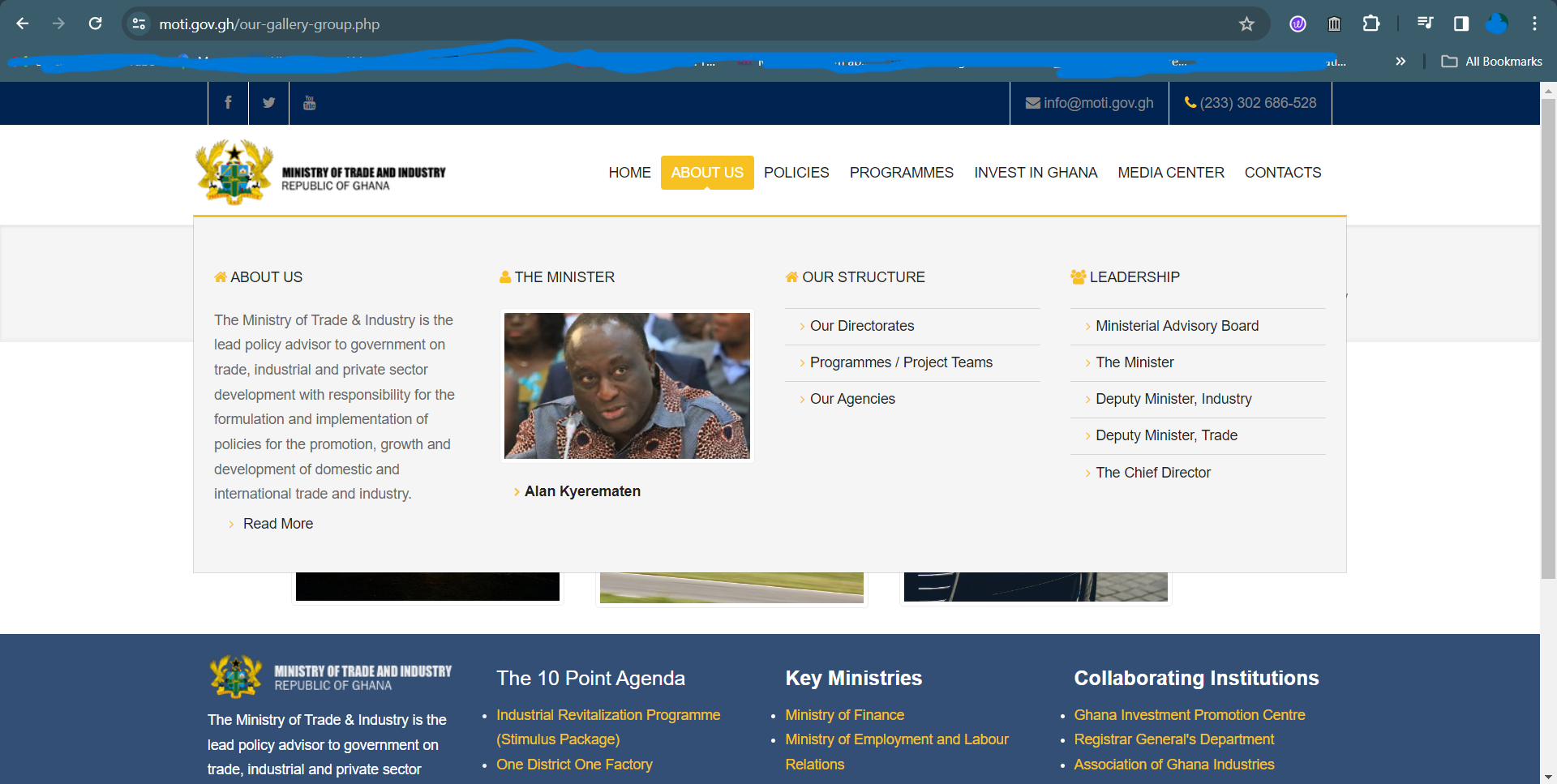Open the Twitter social icon

click(x=268, y=103)
